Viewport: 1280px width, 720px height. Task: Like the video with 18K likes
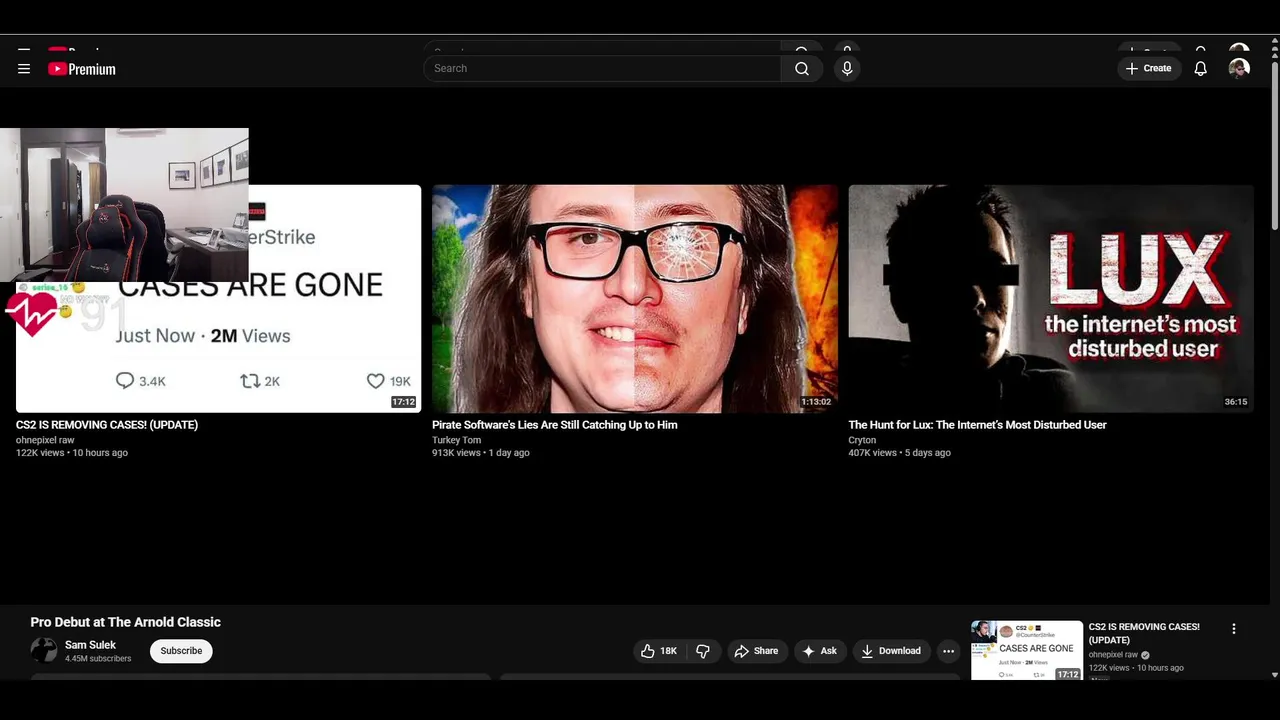pyautogui.click(x=660, y=651)
